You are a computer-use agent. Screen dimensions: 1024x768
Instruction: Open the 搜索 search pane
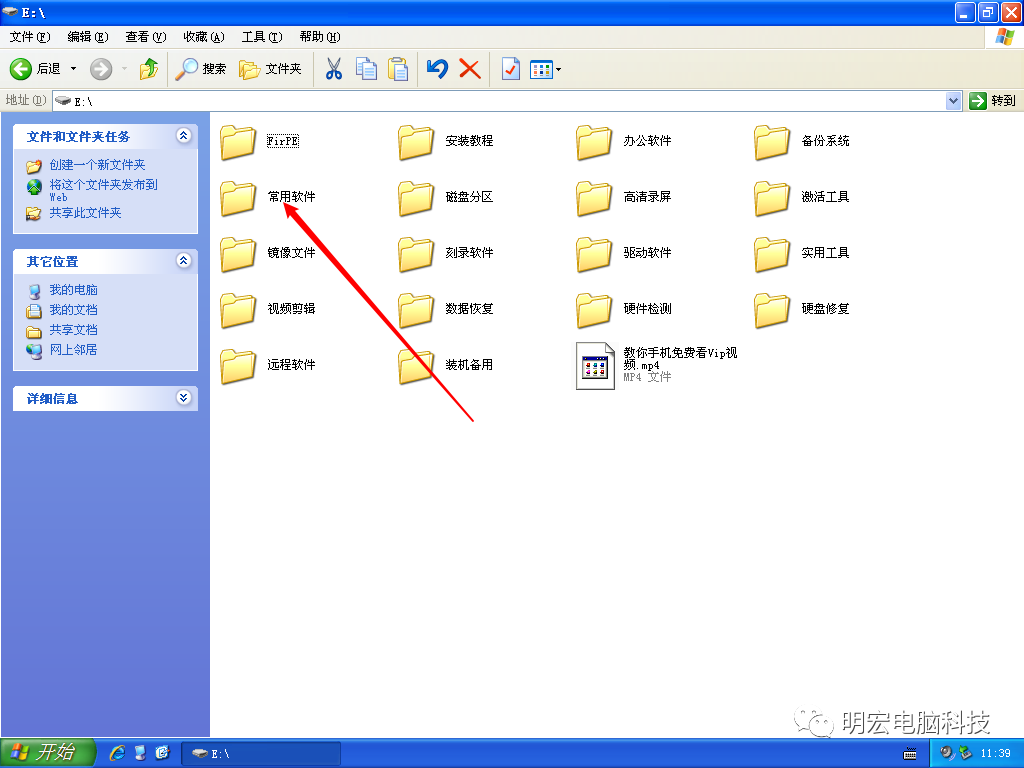tap(201, 69)
